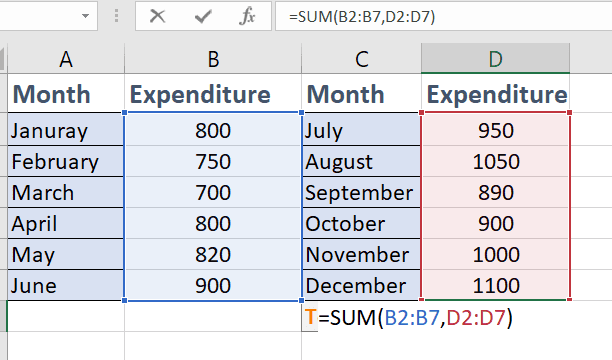Click the 1050 value for August

point(496,161)
